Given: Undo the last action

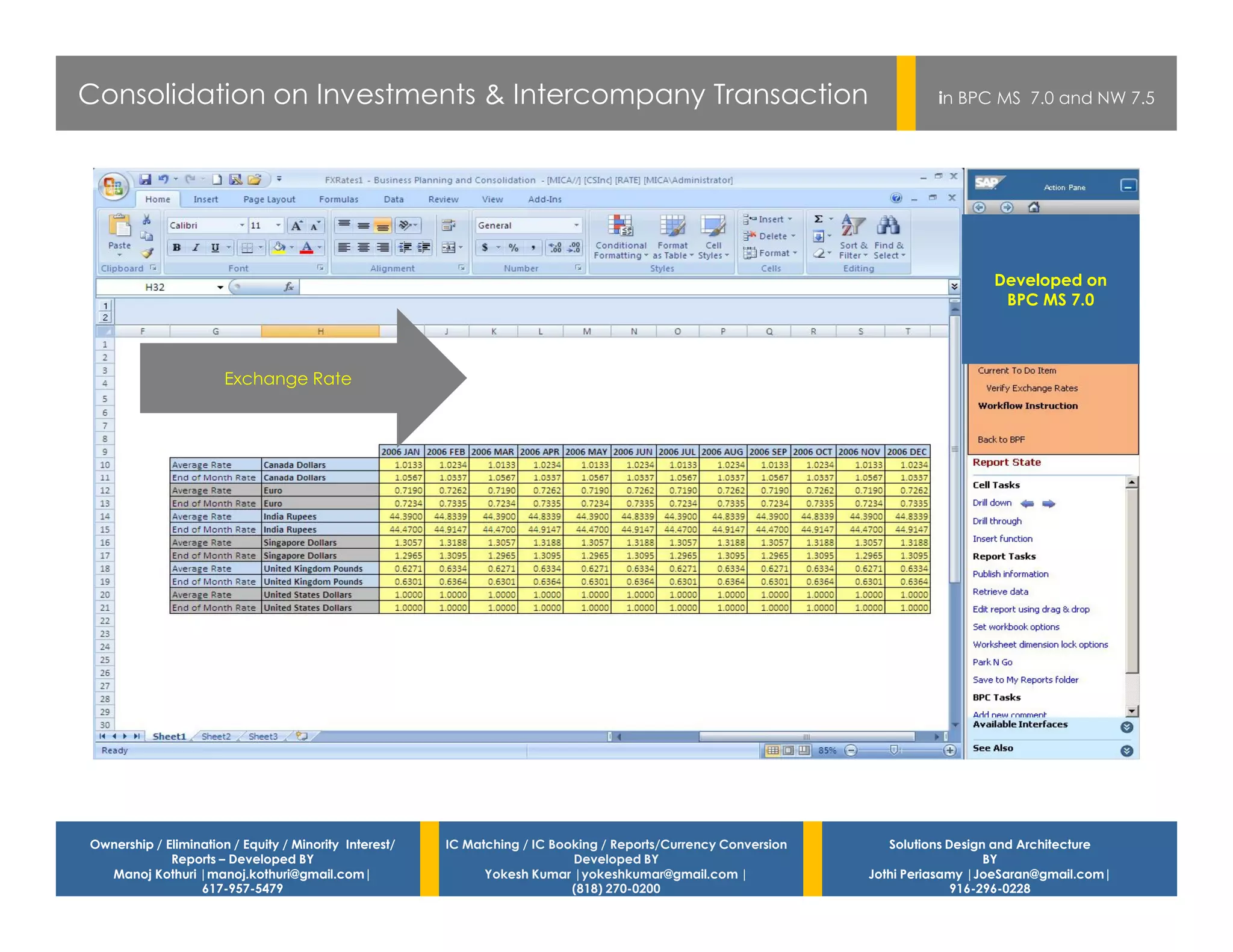Looking at the screenshot, I should pos(163,179).
